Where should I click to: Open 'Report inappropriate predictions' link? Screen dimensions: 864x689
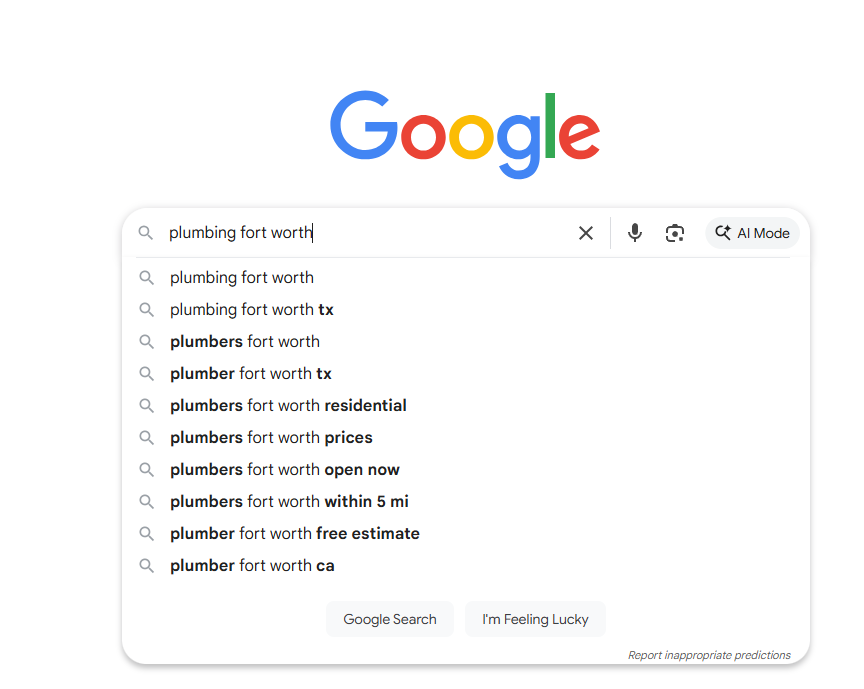click(709, 655)
